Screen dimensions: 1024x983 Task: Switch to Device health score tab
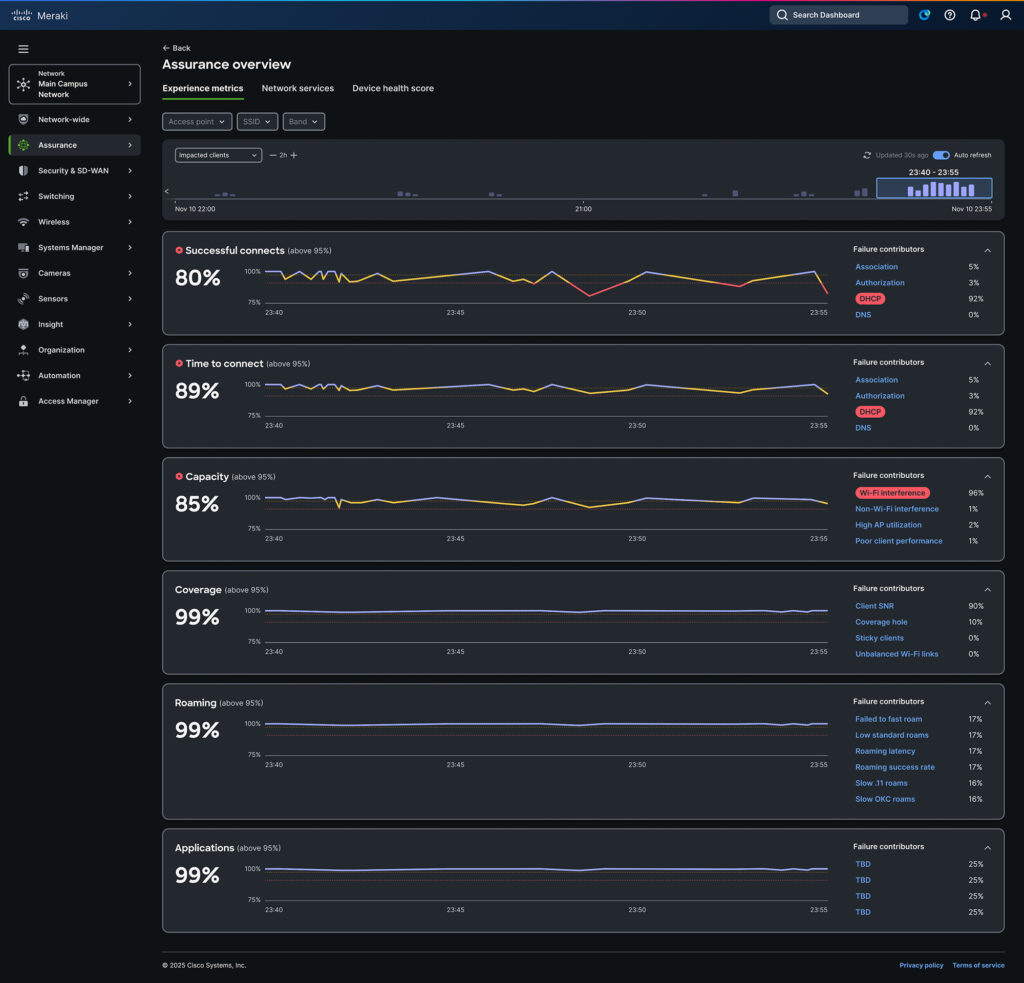tap(392, 88)
